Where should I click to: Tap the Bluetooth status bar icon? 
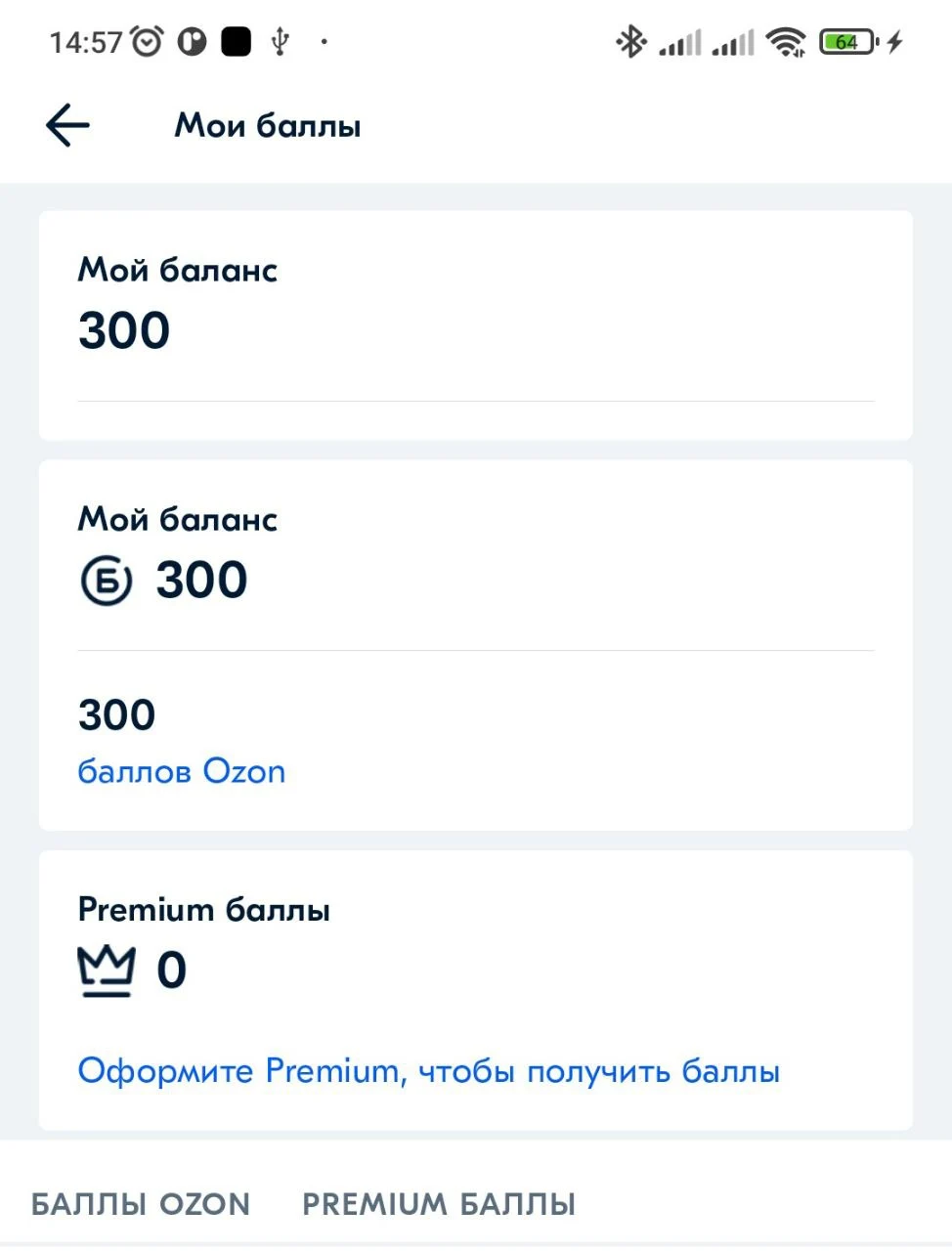[x=631, y=41]
